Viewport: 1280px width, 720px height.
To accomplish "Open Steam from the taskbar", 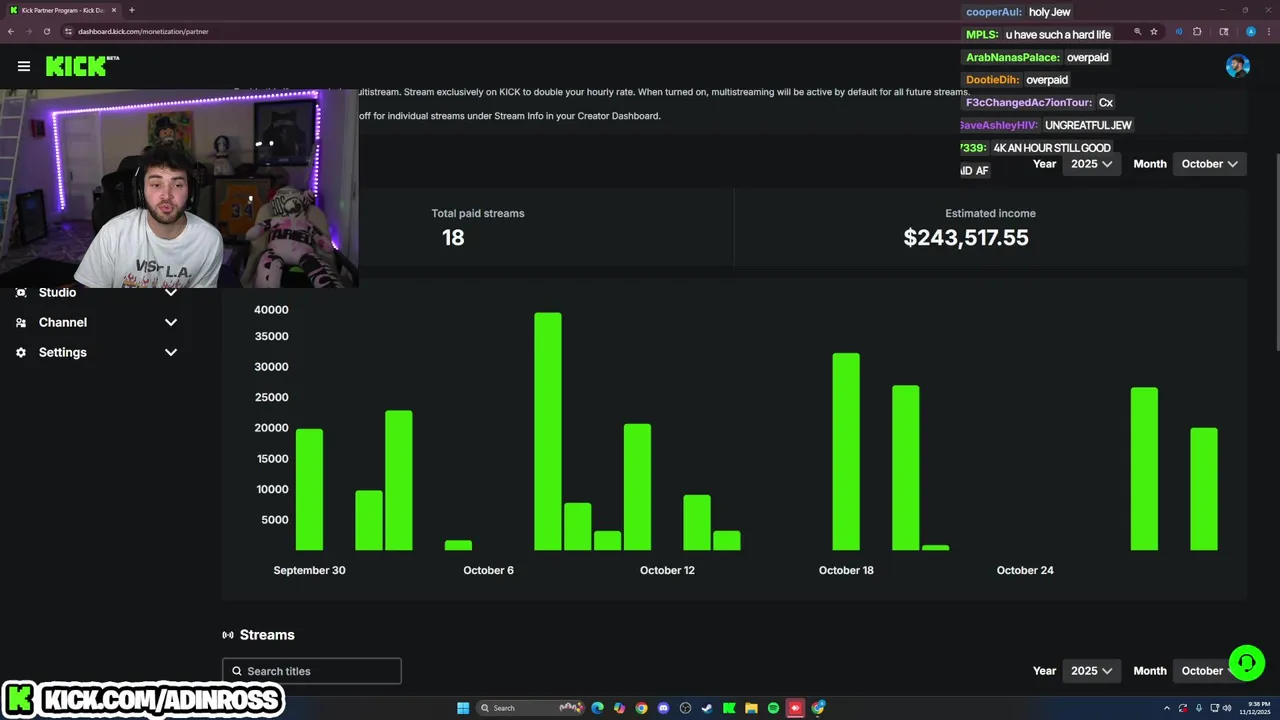I will click(x=707, y=708).
